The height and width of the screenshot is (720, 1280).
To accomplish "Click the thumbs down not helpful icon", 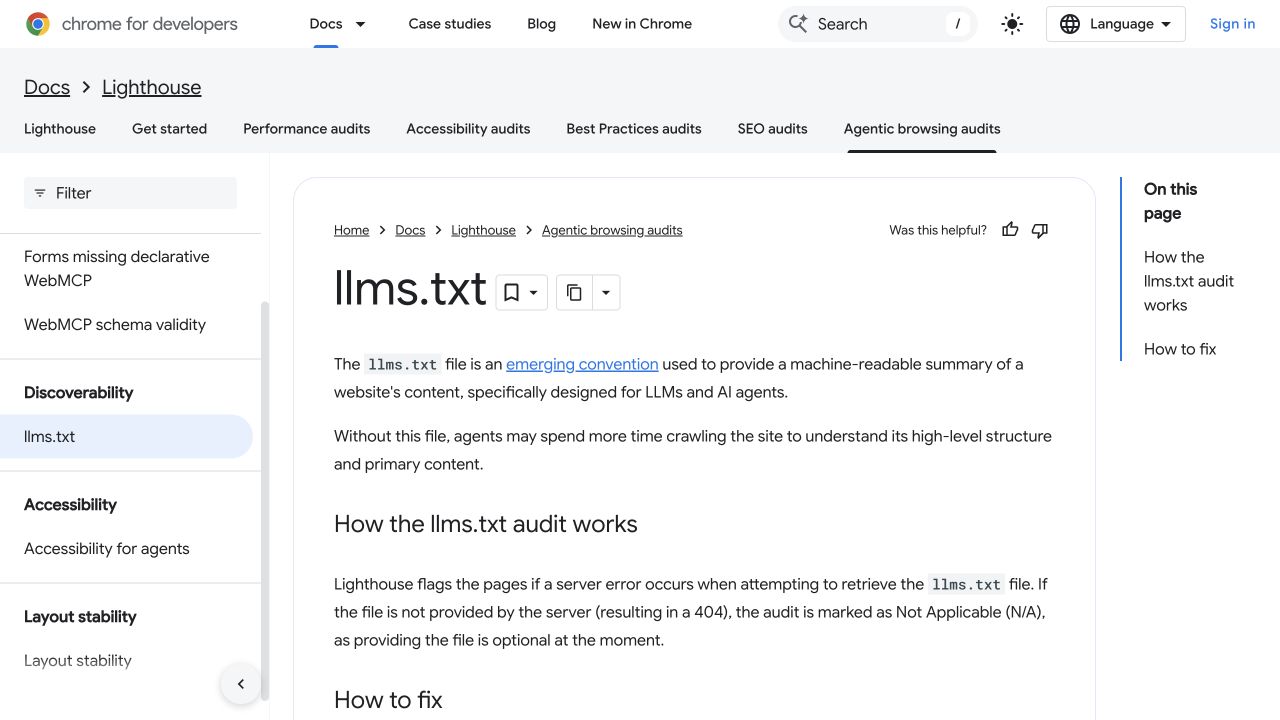I will pos(1040,230).
